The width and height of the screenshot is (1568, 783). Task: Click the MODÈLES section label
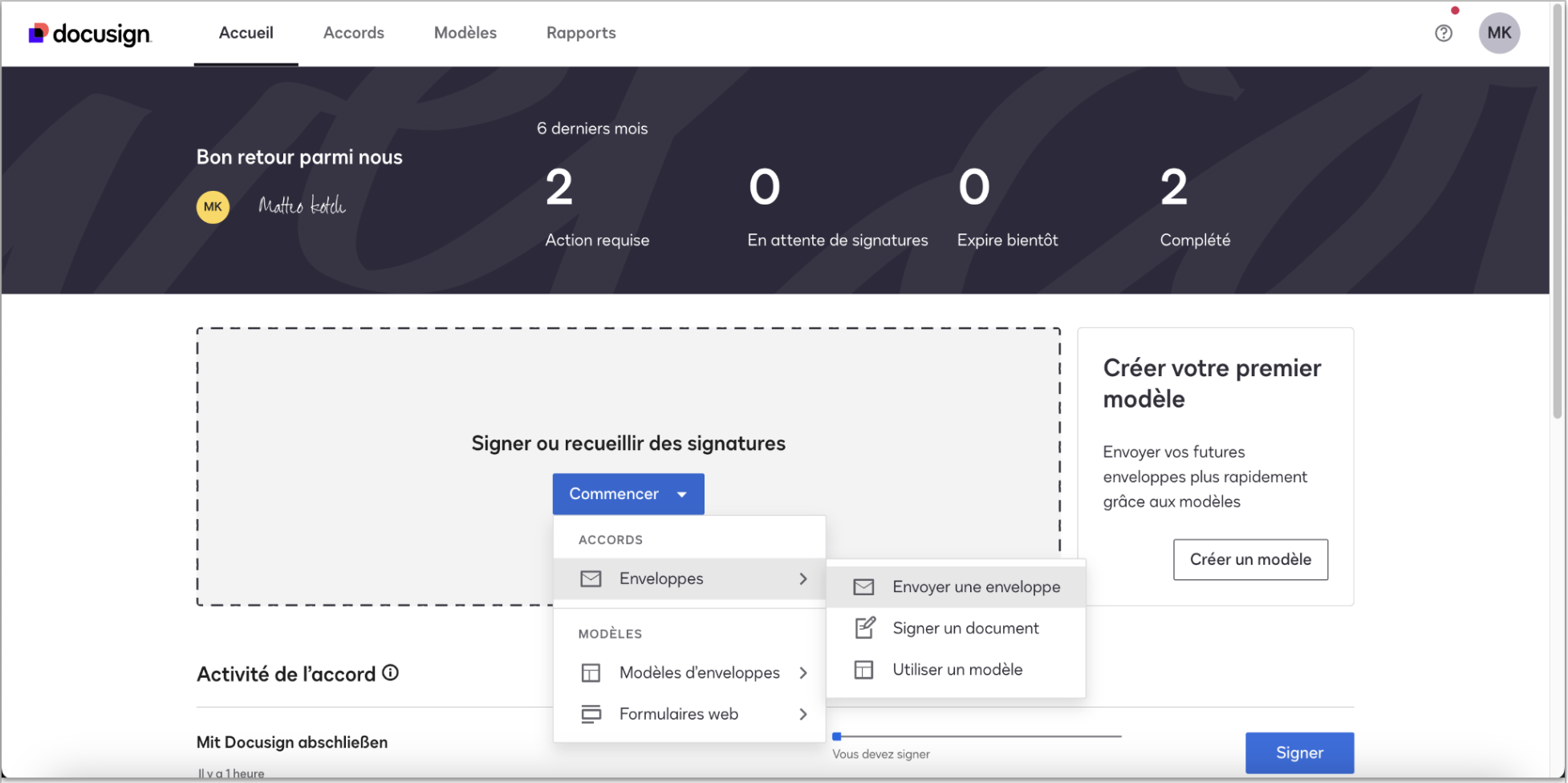[610, 634]
